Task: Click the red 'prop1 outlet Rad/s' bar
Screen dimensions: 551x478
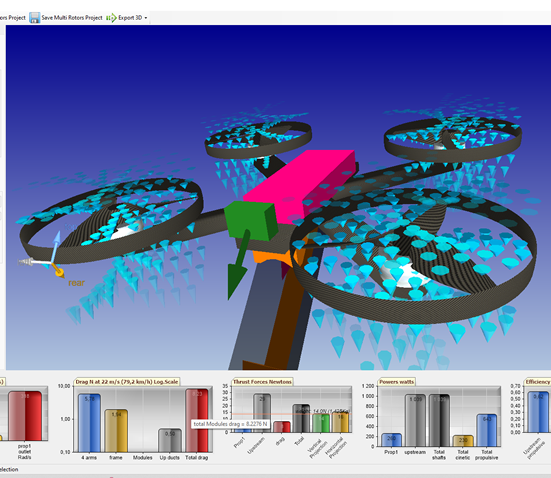Action: click(25, 416)
